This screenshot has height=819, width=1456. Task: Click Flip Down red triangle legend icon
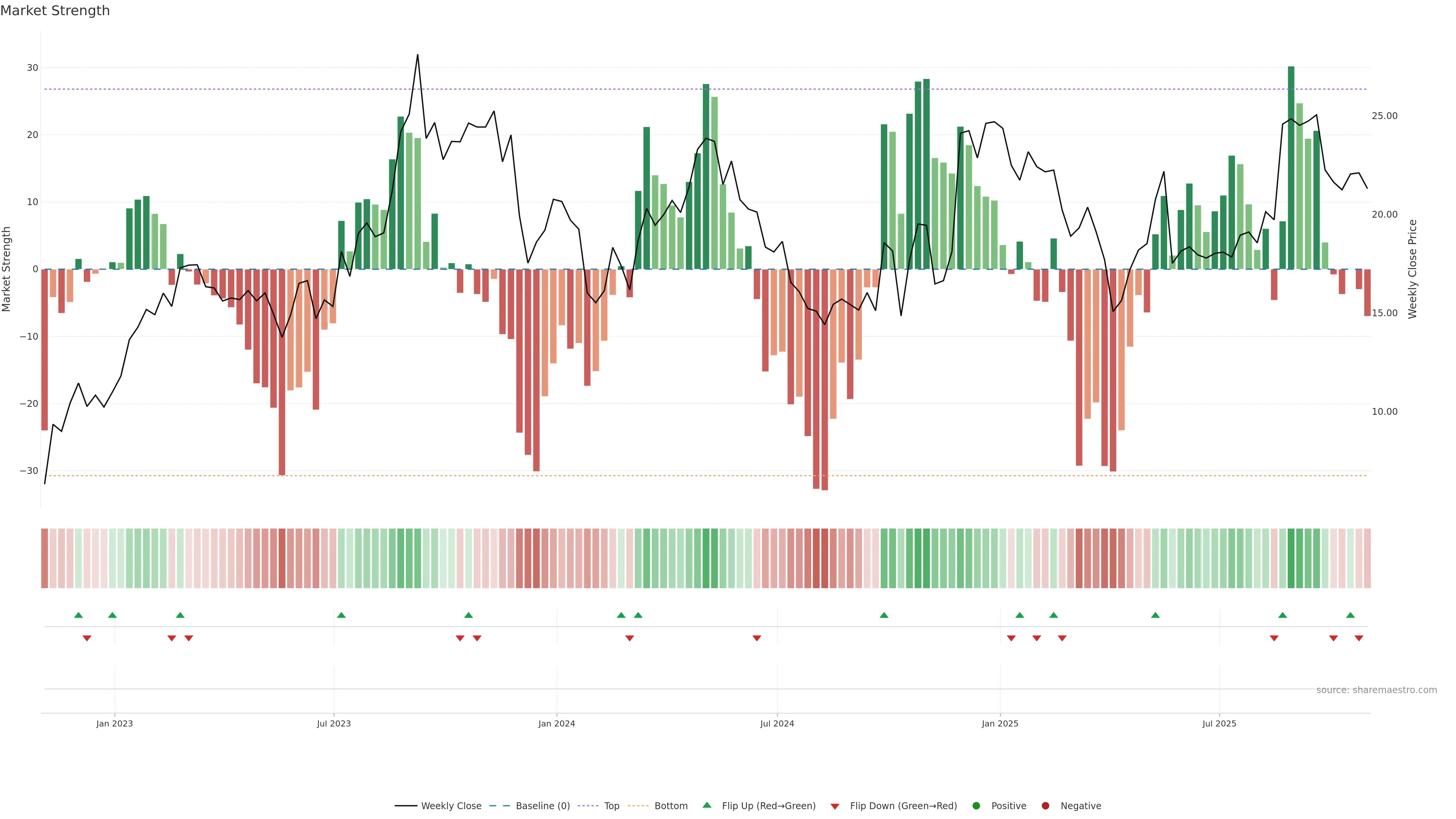835,806
